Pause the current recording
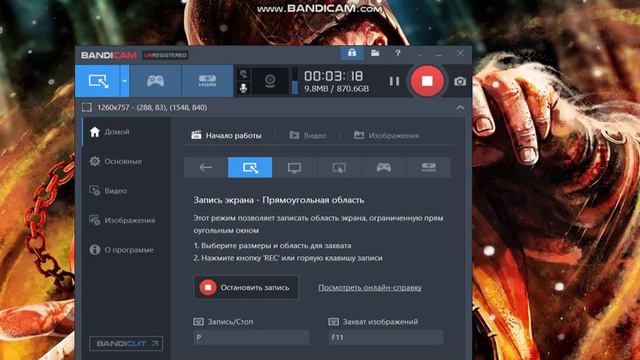Viewport: 640px width, 360px height. [x=394, y=81]
